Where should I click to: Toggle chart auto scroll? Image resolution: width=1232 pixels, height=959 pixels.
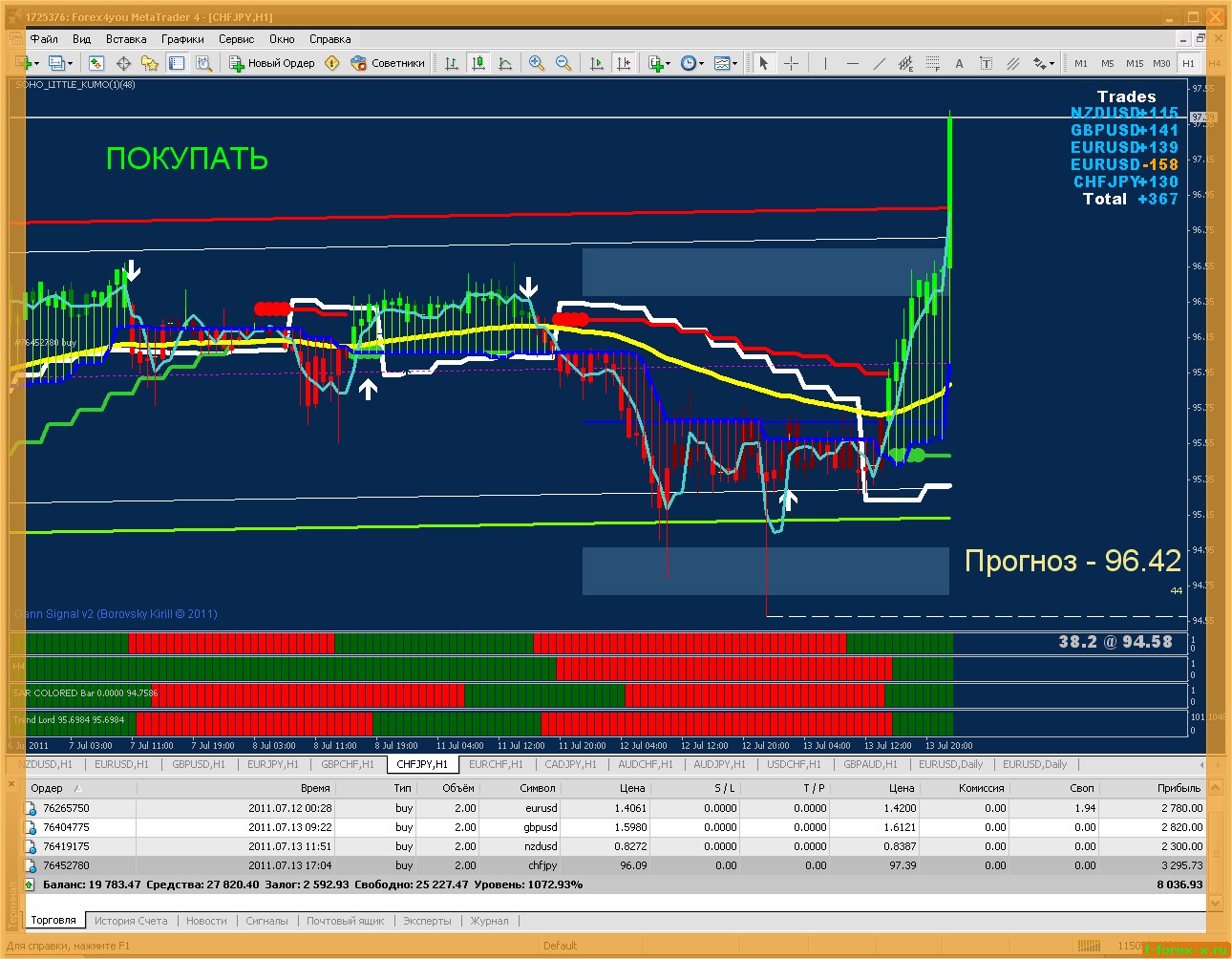pos(597,63)
